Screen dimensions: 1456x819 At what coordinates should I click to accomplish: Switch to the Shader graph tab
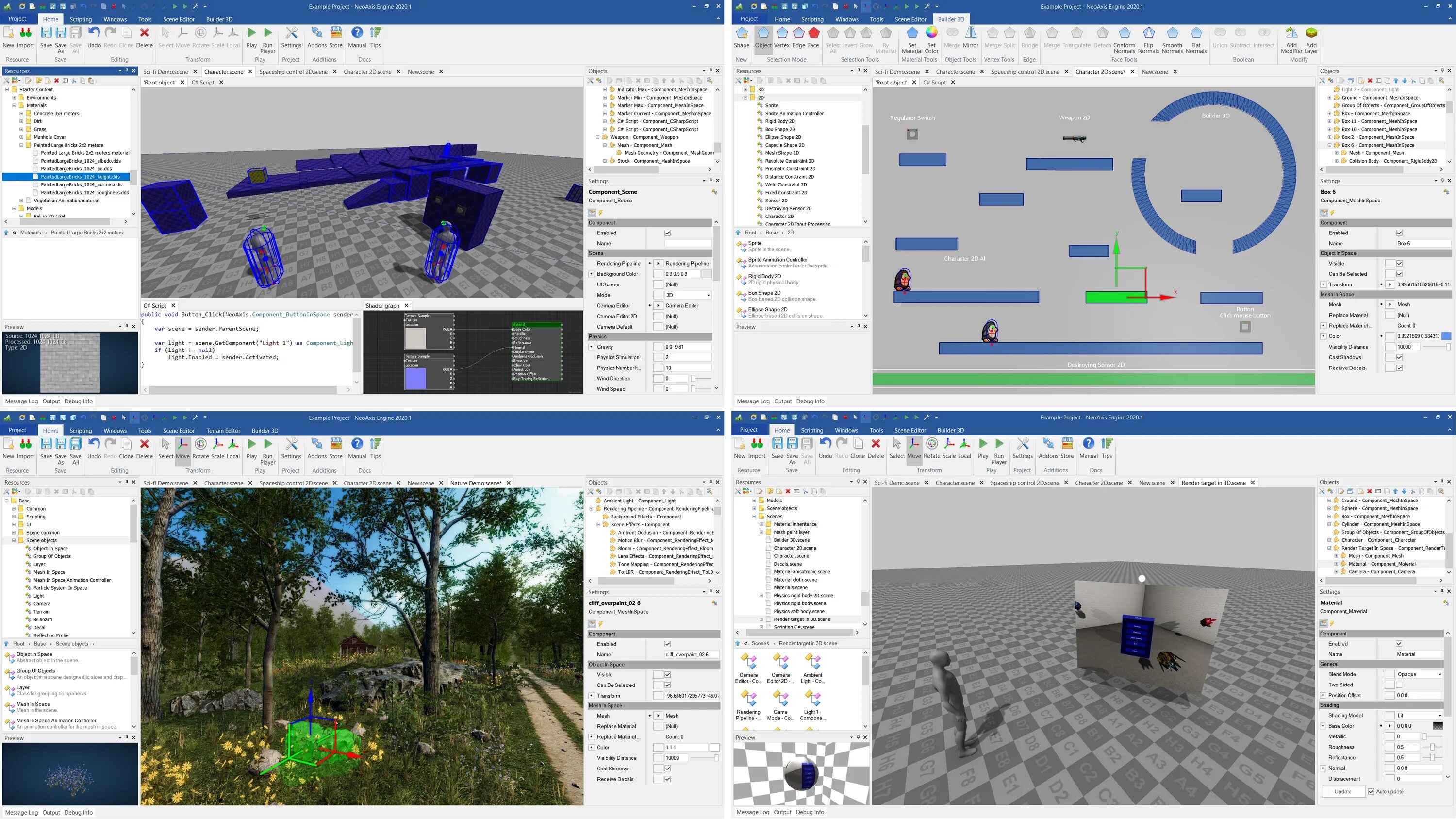pyautogui.click(x=382, y=306)
